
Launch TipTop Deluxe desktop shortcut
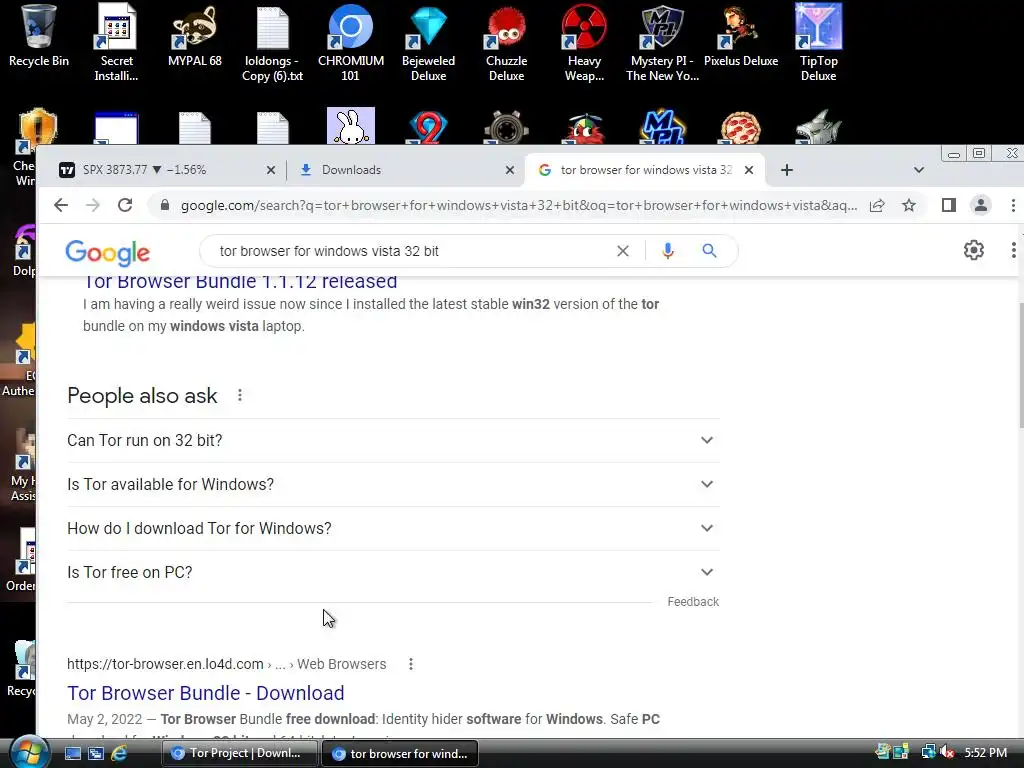point(818,42)
